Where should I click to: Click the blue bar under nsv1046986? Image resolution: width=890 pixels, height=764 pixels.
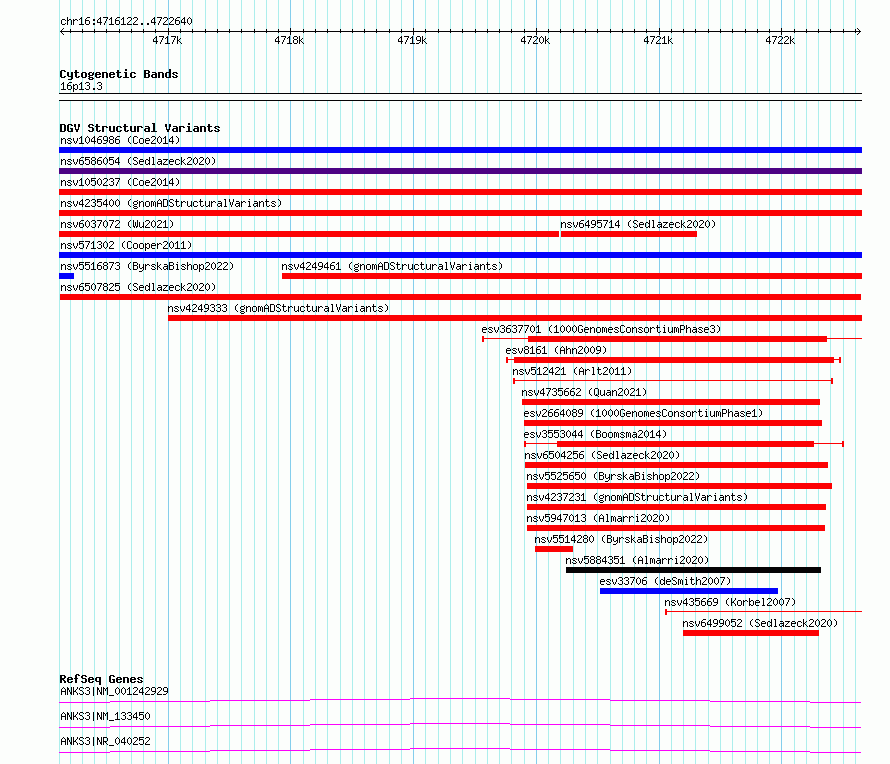click(460, 150)
